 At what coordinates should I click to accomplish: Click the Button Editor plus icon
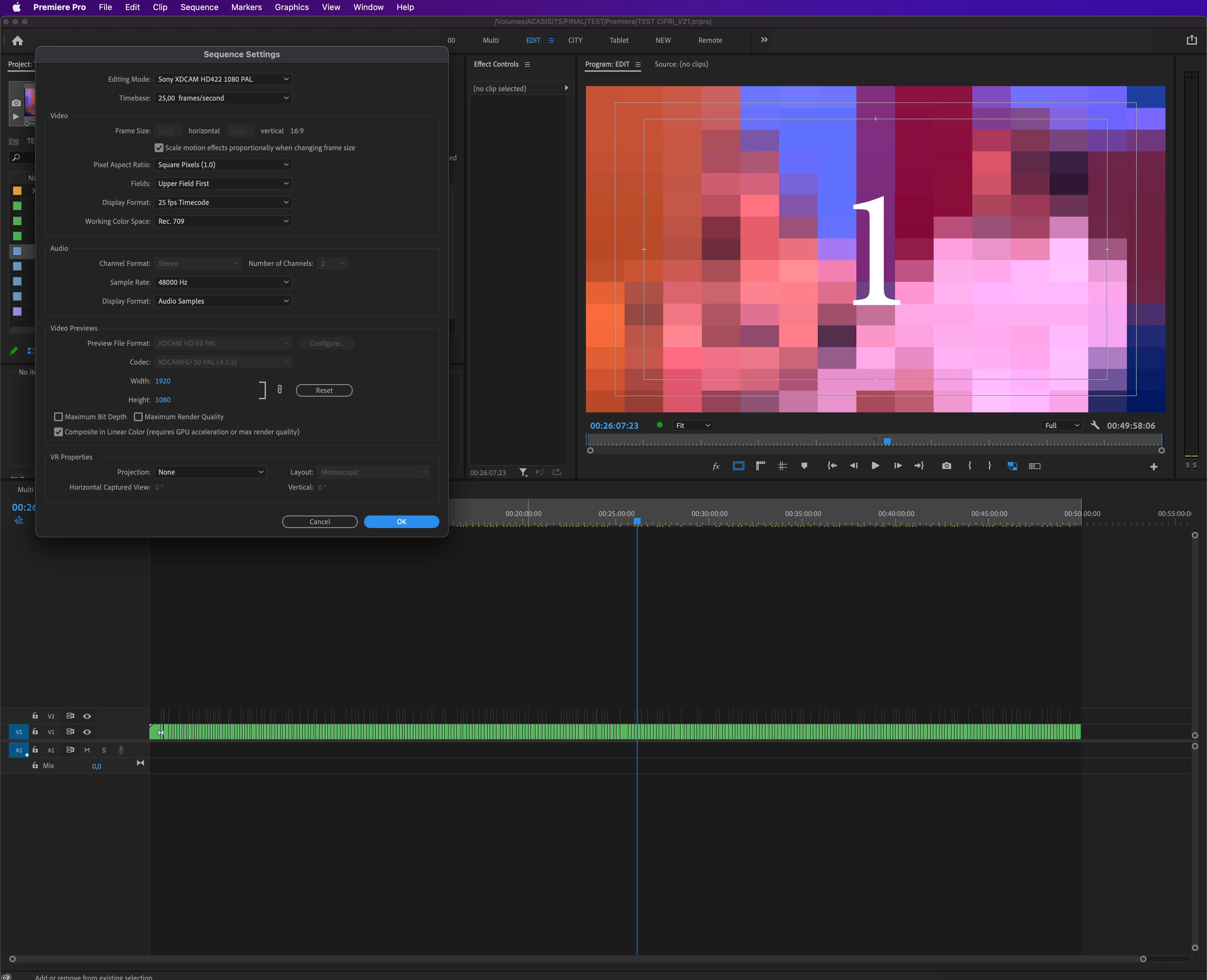[1153, 466]
